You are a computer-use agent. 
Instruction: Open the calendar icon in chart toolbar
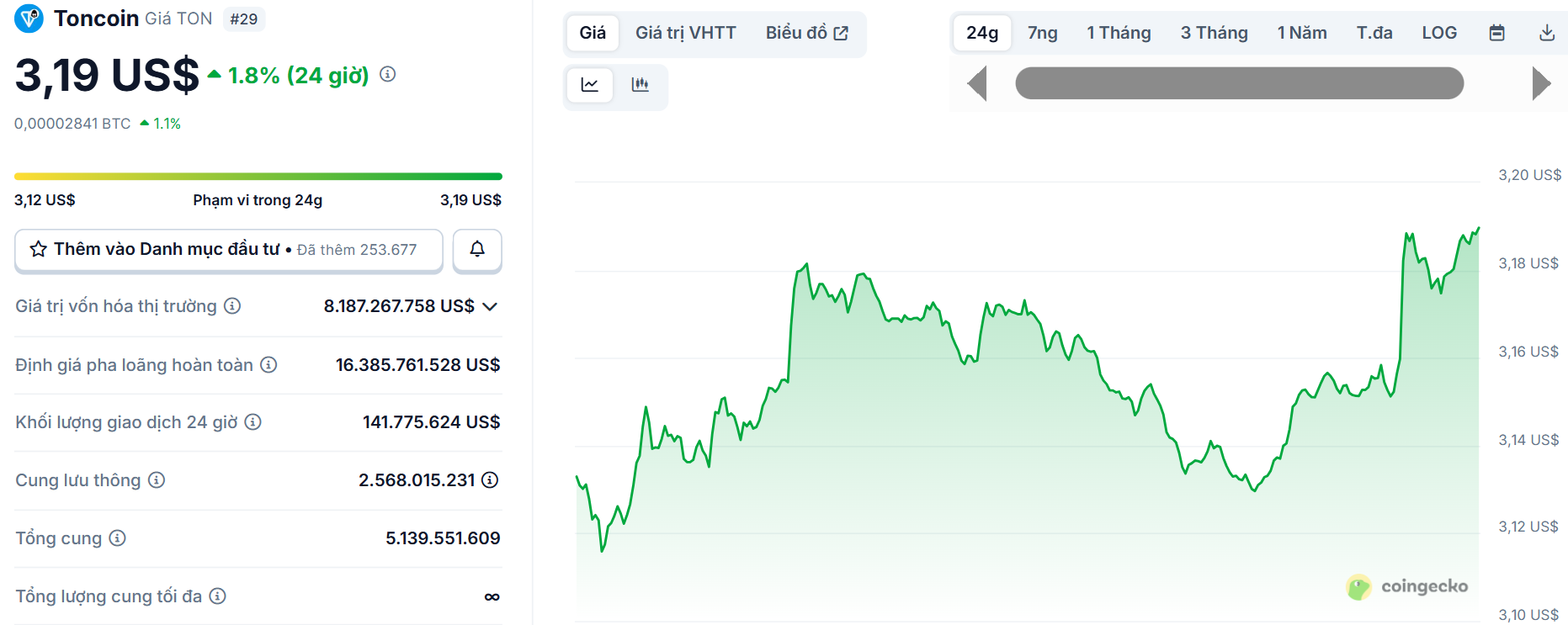tap(1497, 32)
